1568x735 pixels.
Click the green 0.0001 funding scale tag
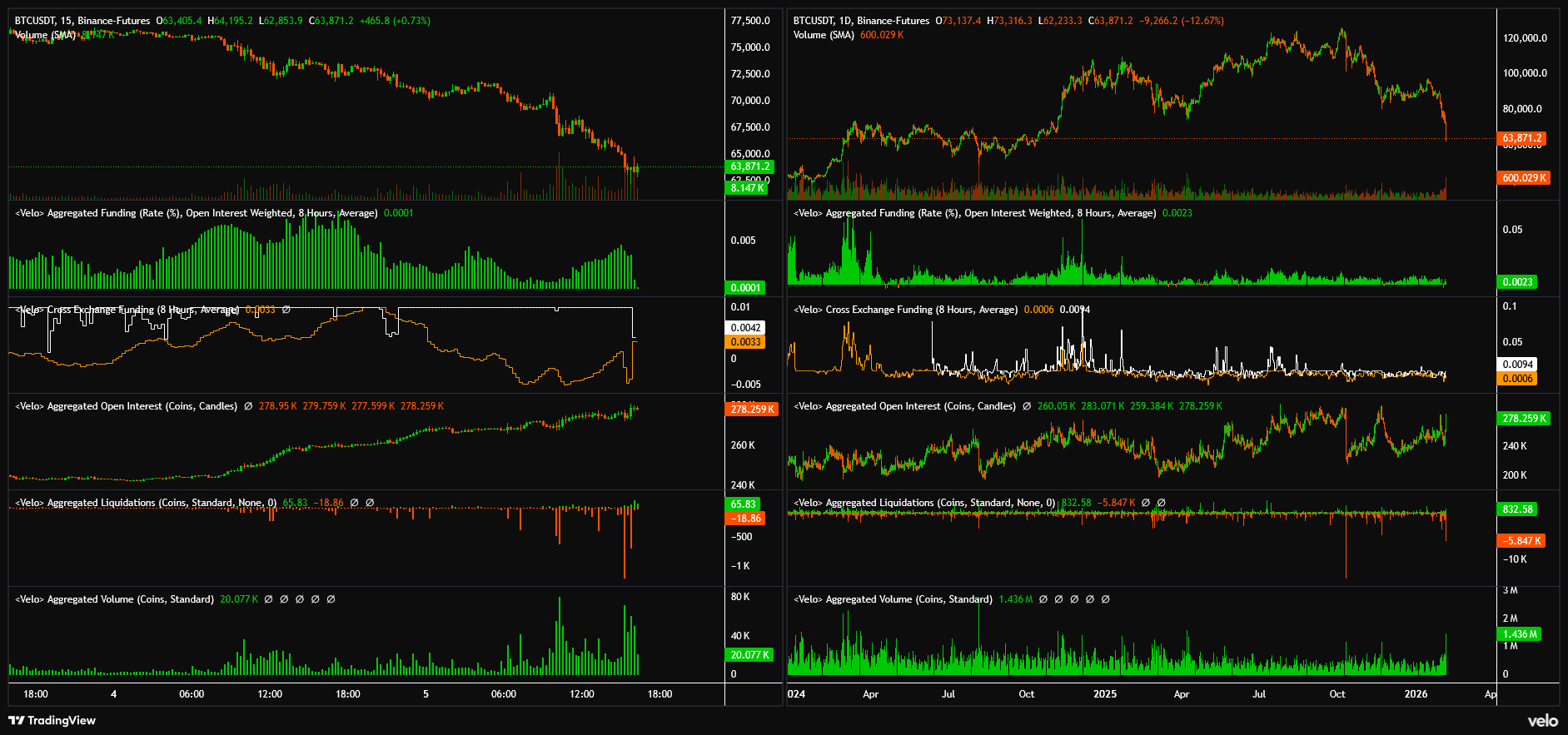(x=745, y=288)
